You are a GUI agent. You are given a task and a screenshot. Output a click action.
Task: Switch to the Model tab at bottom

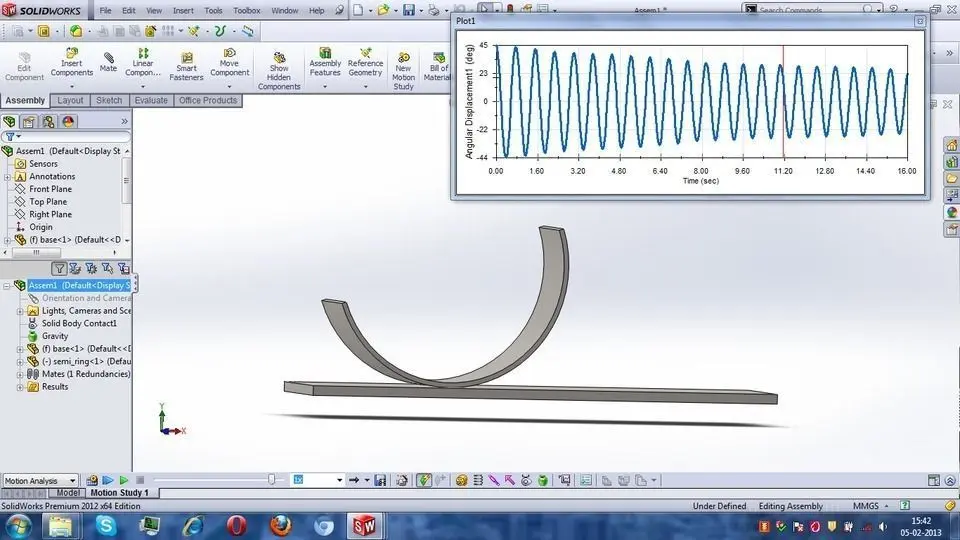(67, 493)
